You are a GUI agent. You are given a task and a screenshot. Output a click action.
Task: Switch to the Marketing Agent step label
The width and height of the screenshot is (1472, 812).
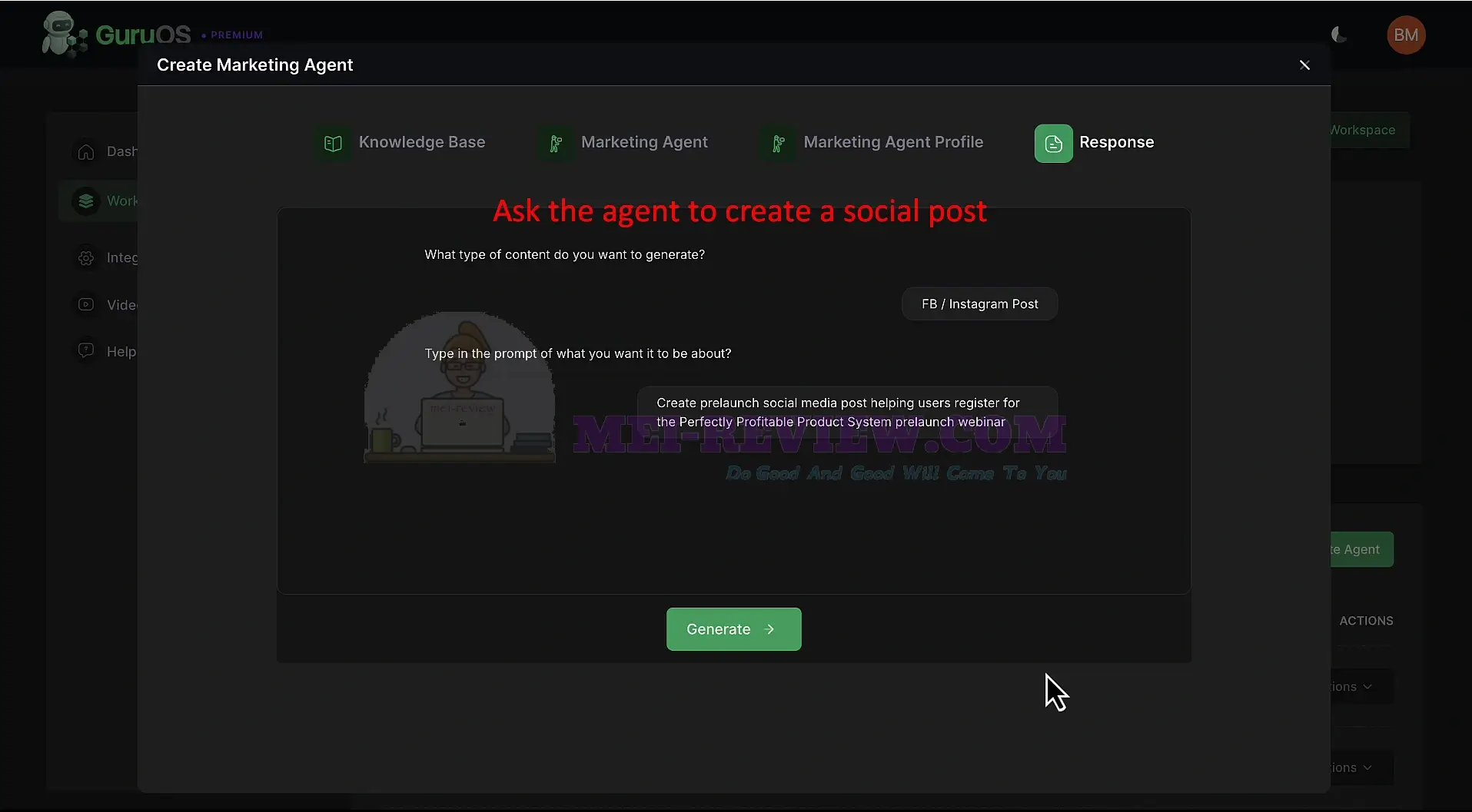644,142
